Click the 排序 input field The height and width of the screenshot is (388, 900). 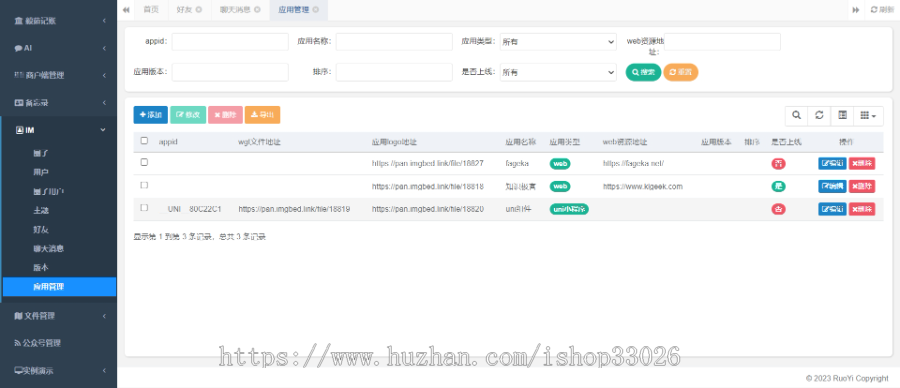click(394, 72)
